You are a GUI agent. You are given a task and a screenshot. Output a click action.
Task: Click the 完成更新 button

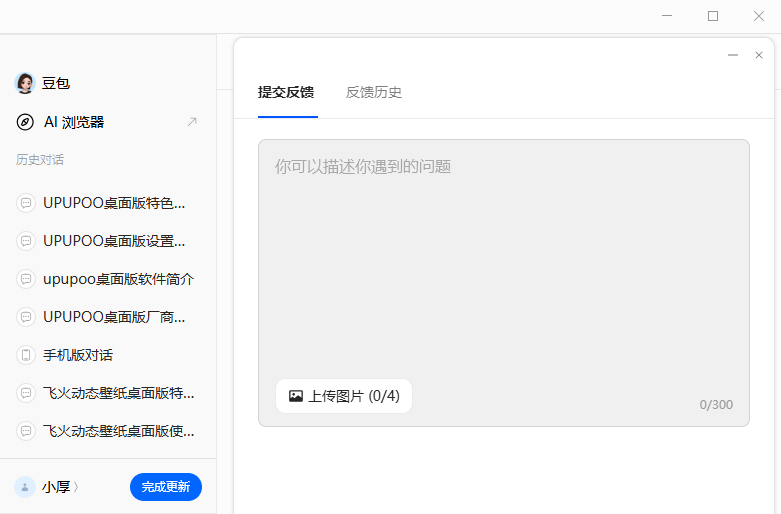pyautogui.click(x=166, y=487)
